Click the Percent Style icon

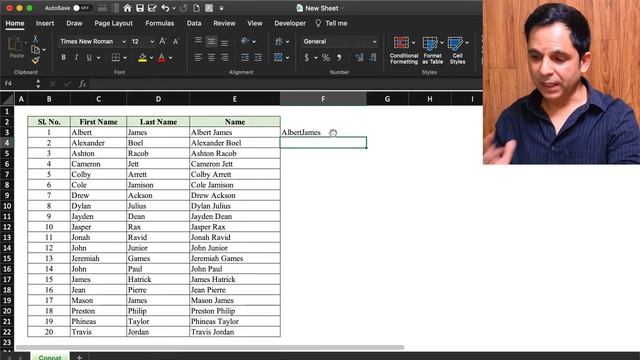326,58
